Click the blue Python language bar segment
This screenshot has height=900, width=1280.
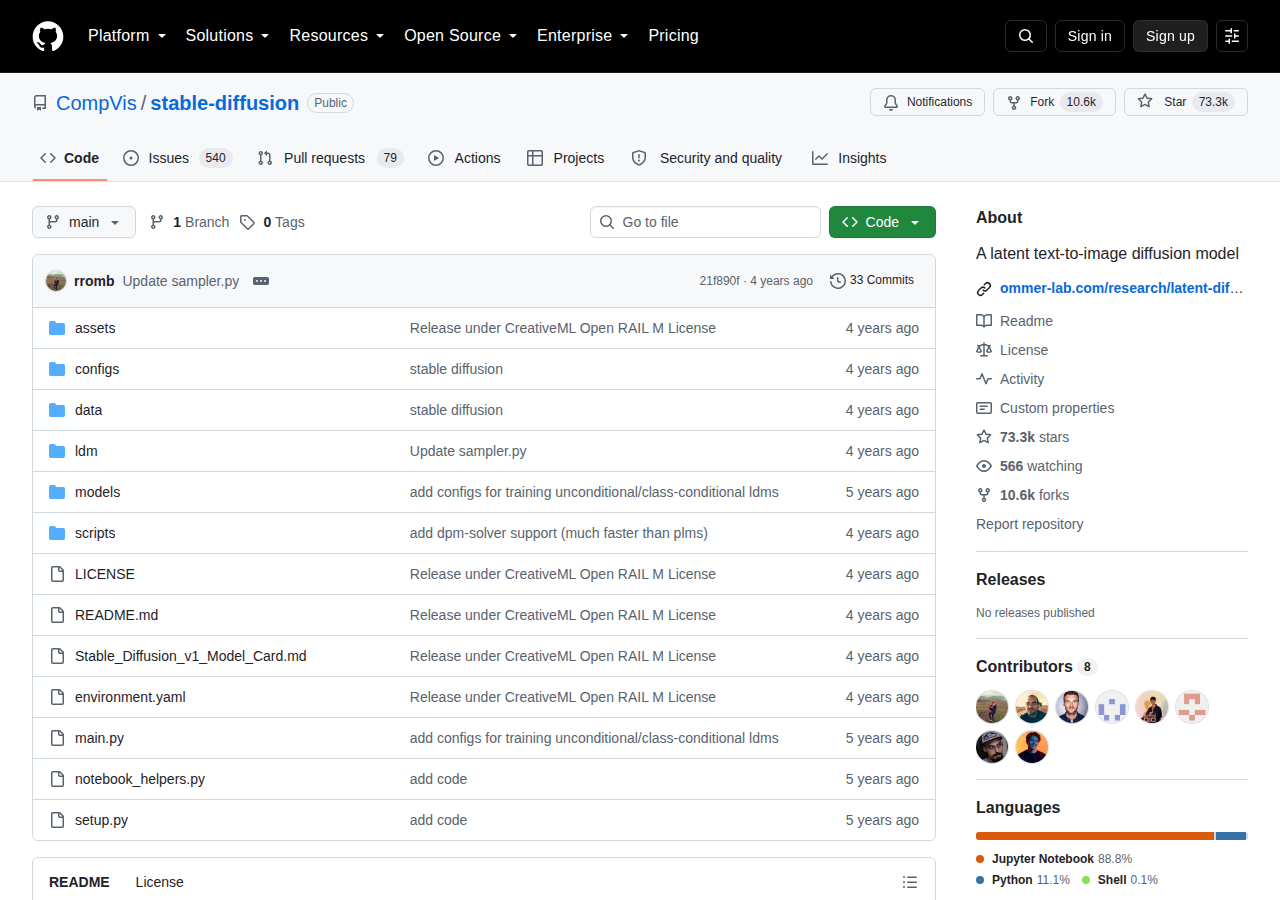(x=1231, y=836)
